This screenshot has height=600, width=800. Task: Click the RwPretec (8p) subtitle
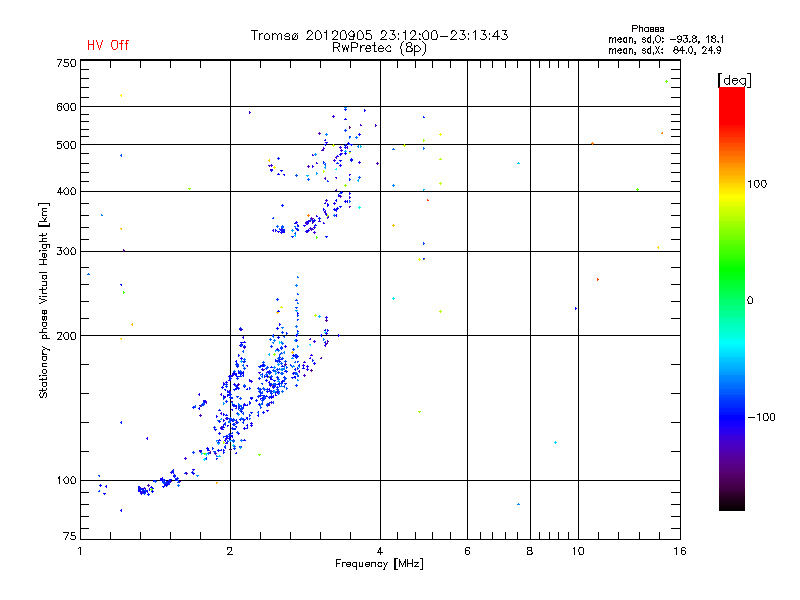(x=379, y=48)
